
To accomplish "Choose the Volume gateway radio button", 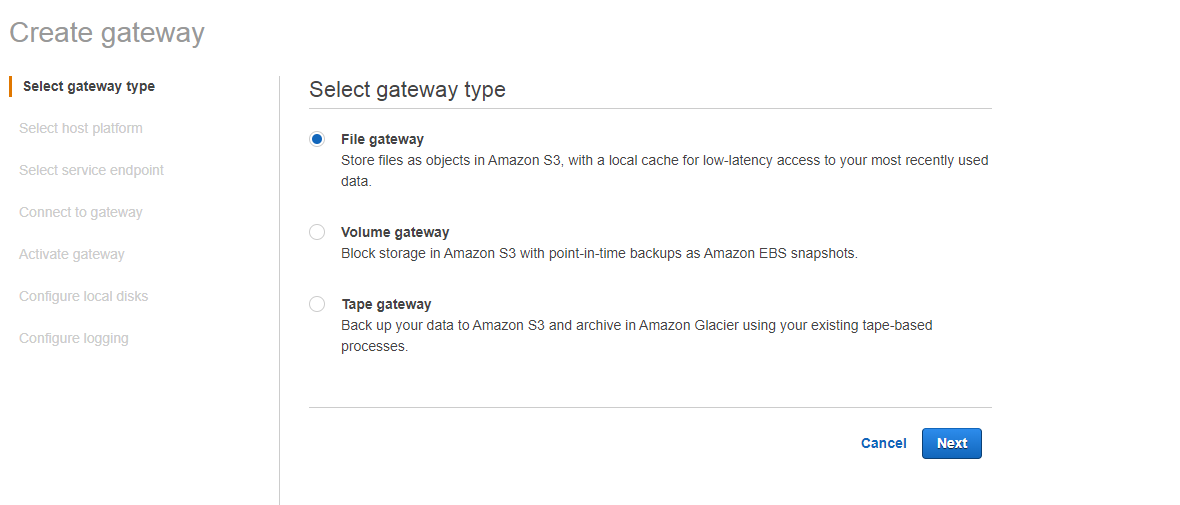I will [317, 232].
